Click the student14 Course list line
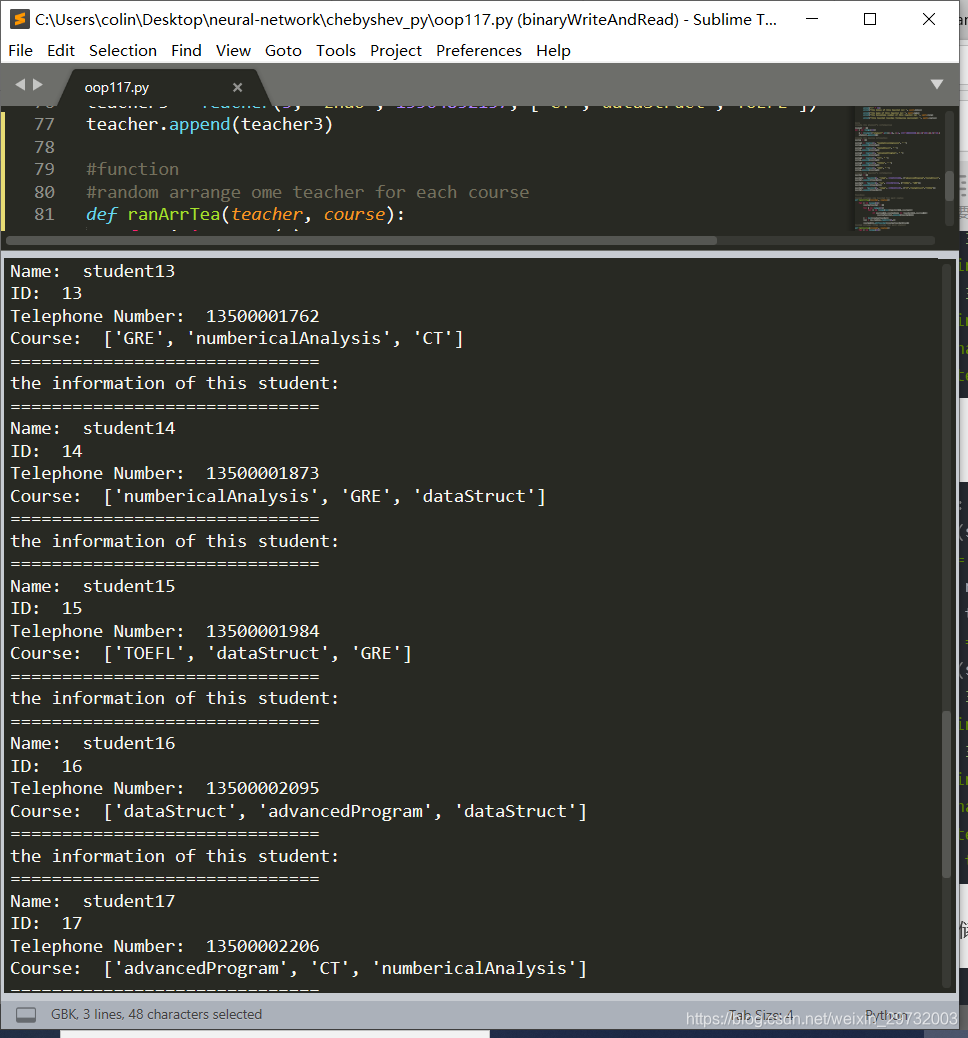 (x=278, y=496)
